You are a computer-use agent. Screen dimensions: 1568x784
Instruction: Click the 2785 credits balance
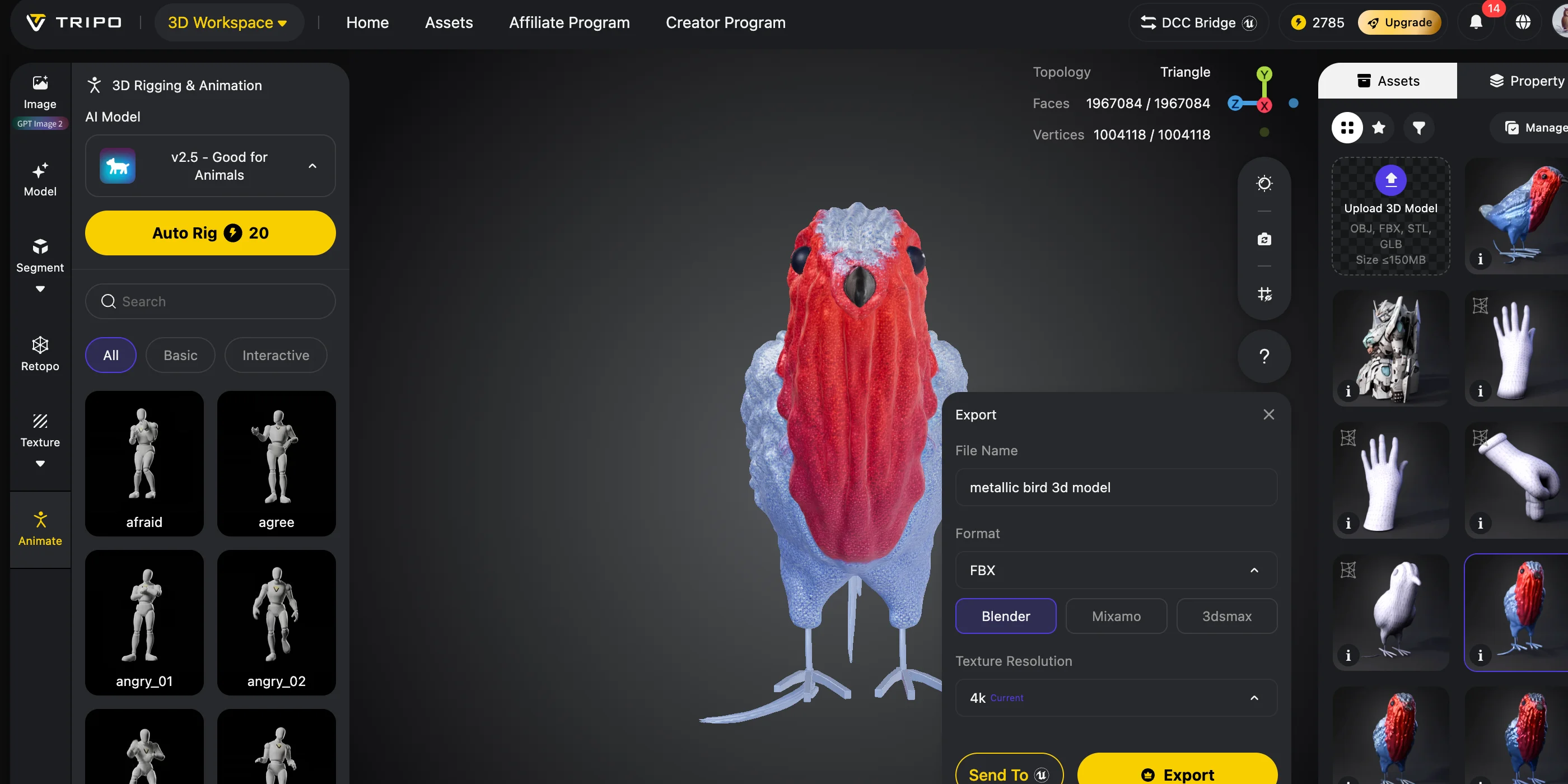coord(1317,22)
